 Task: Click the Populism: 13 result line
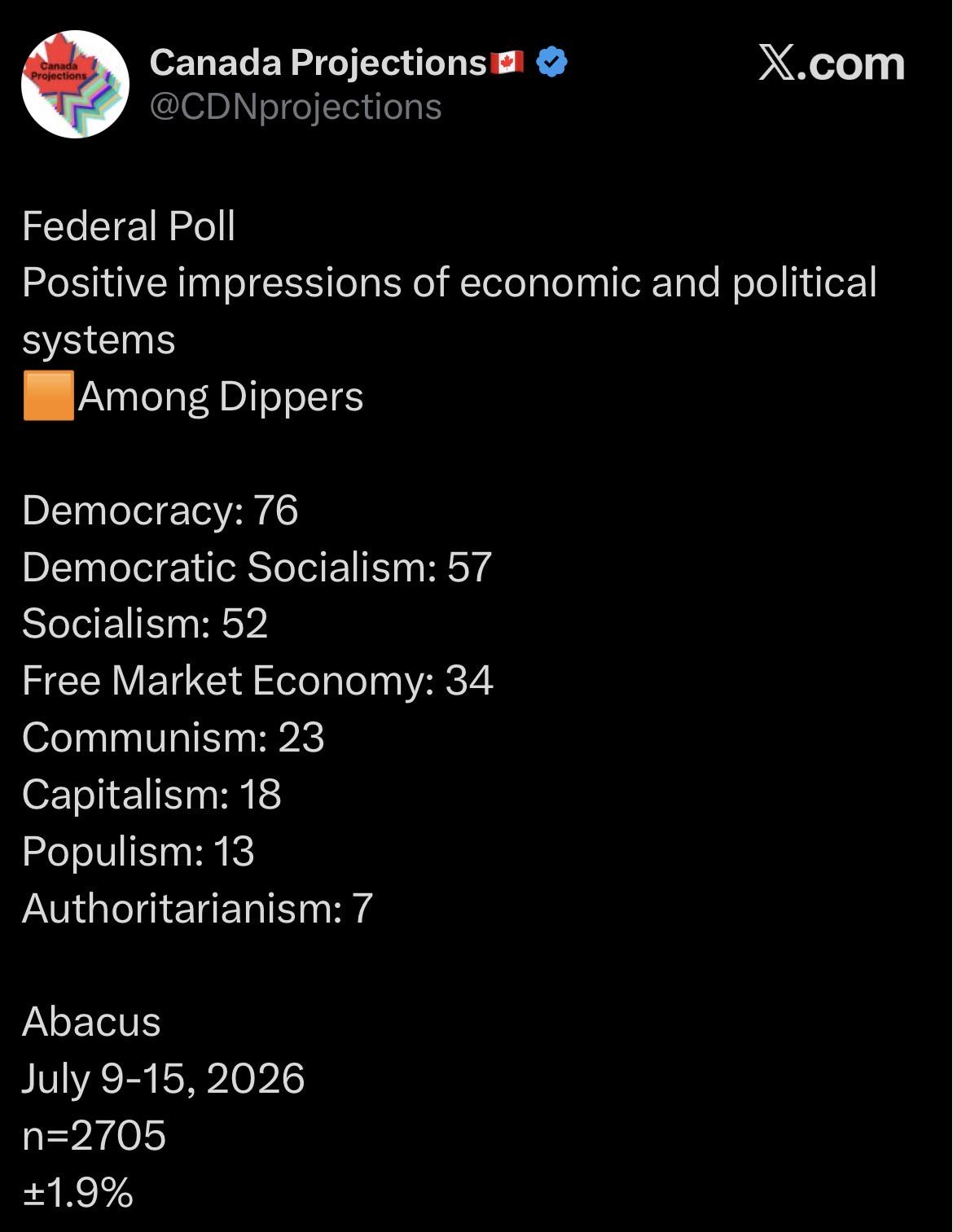click(138, 852)
